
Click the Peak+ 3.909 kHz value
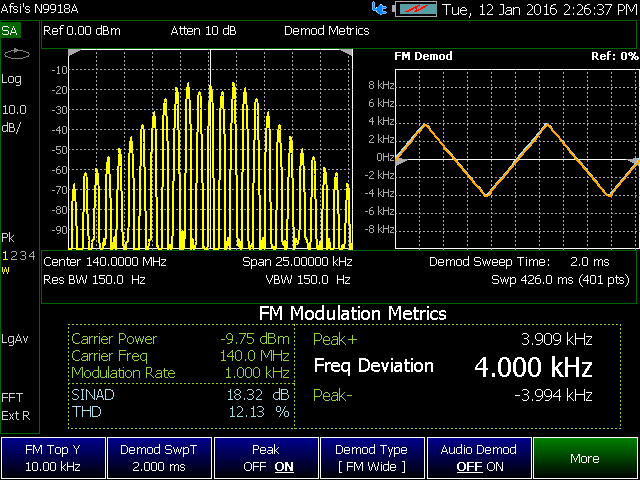click(x=557, y=340)
